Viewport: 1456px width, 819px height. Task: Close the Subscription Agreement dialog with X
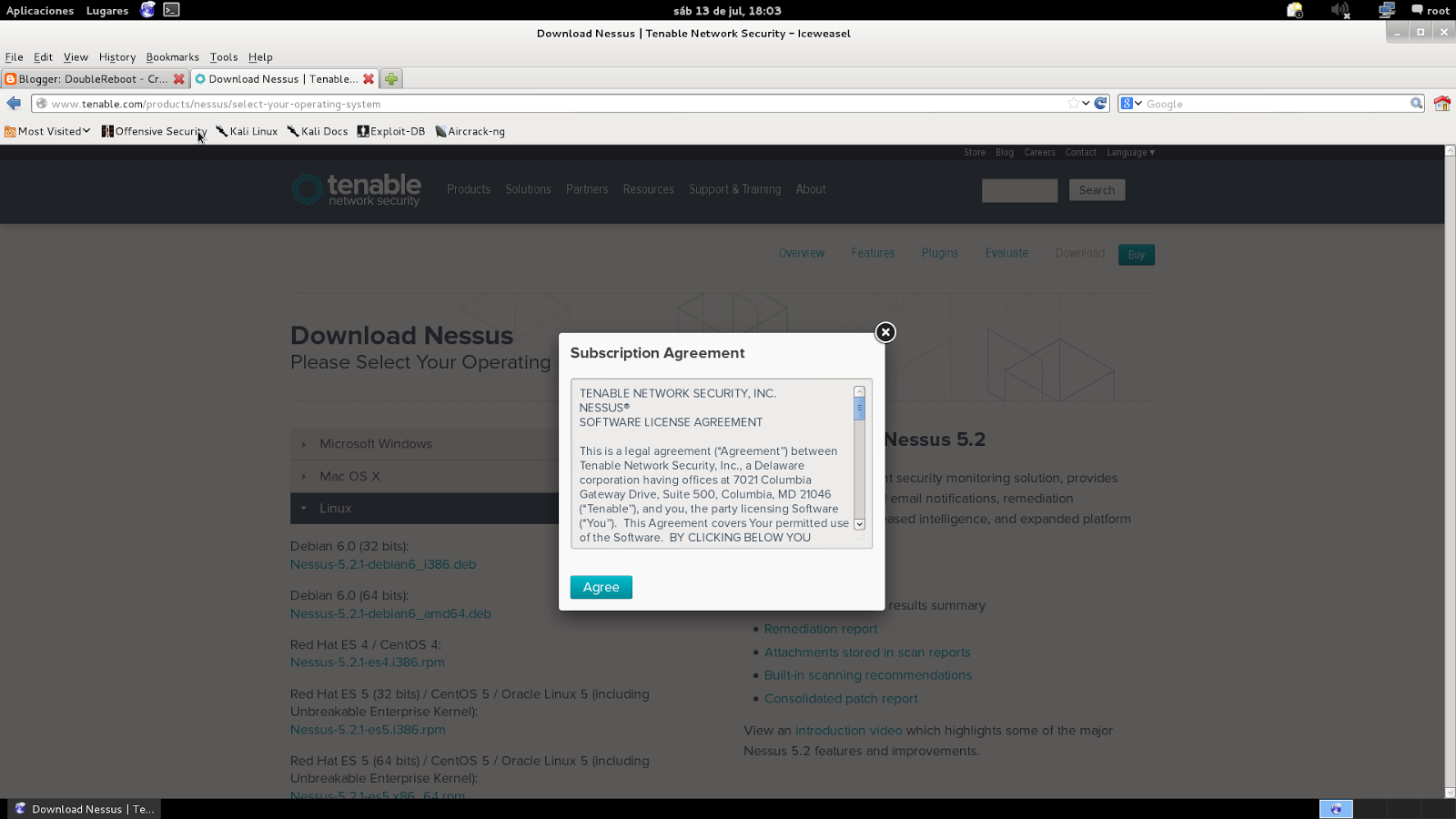[x=885, y=332]
